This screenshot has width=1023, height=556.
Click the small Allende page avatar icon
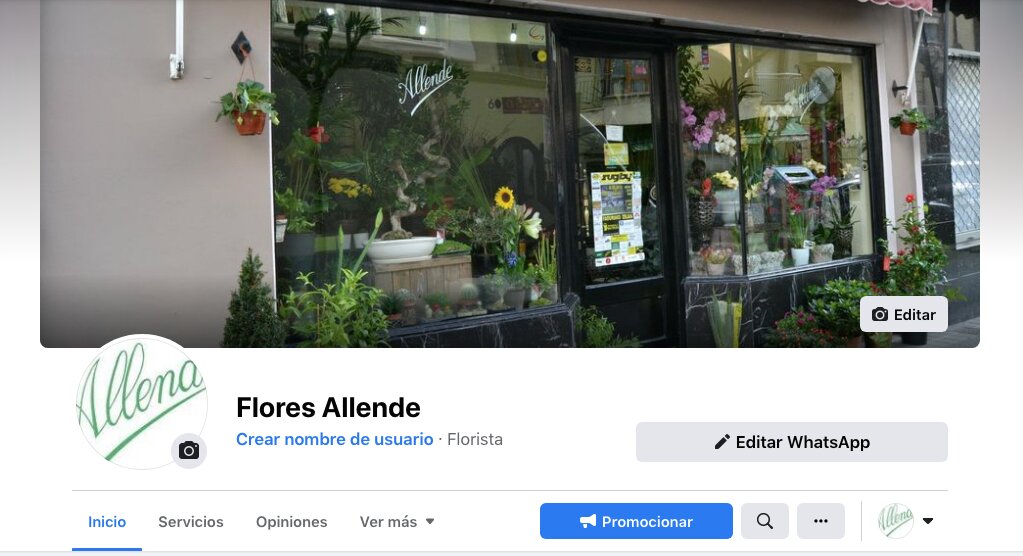point(896,521)
